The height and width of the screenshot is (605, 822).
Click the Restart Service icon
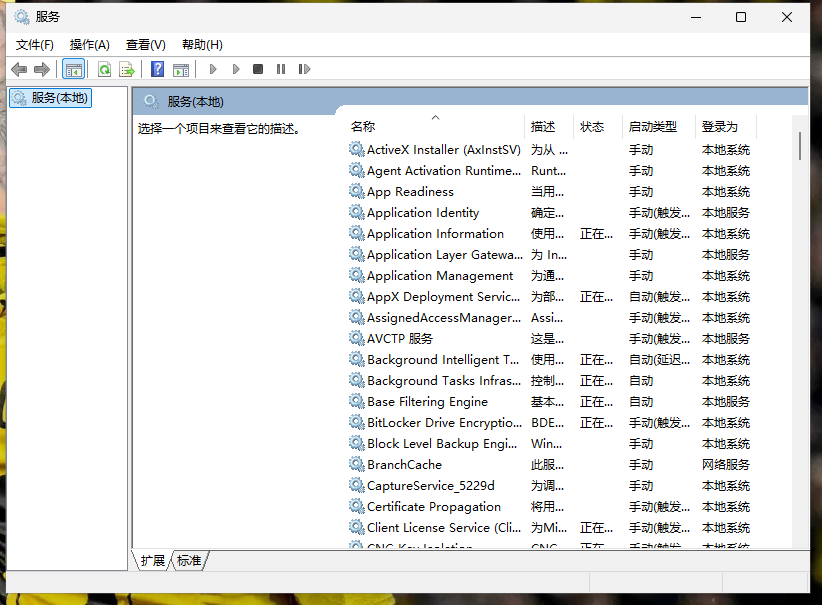point(304,69)
